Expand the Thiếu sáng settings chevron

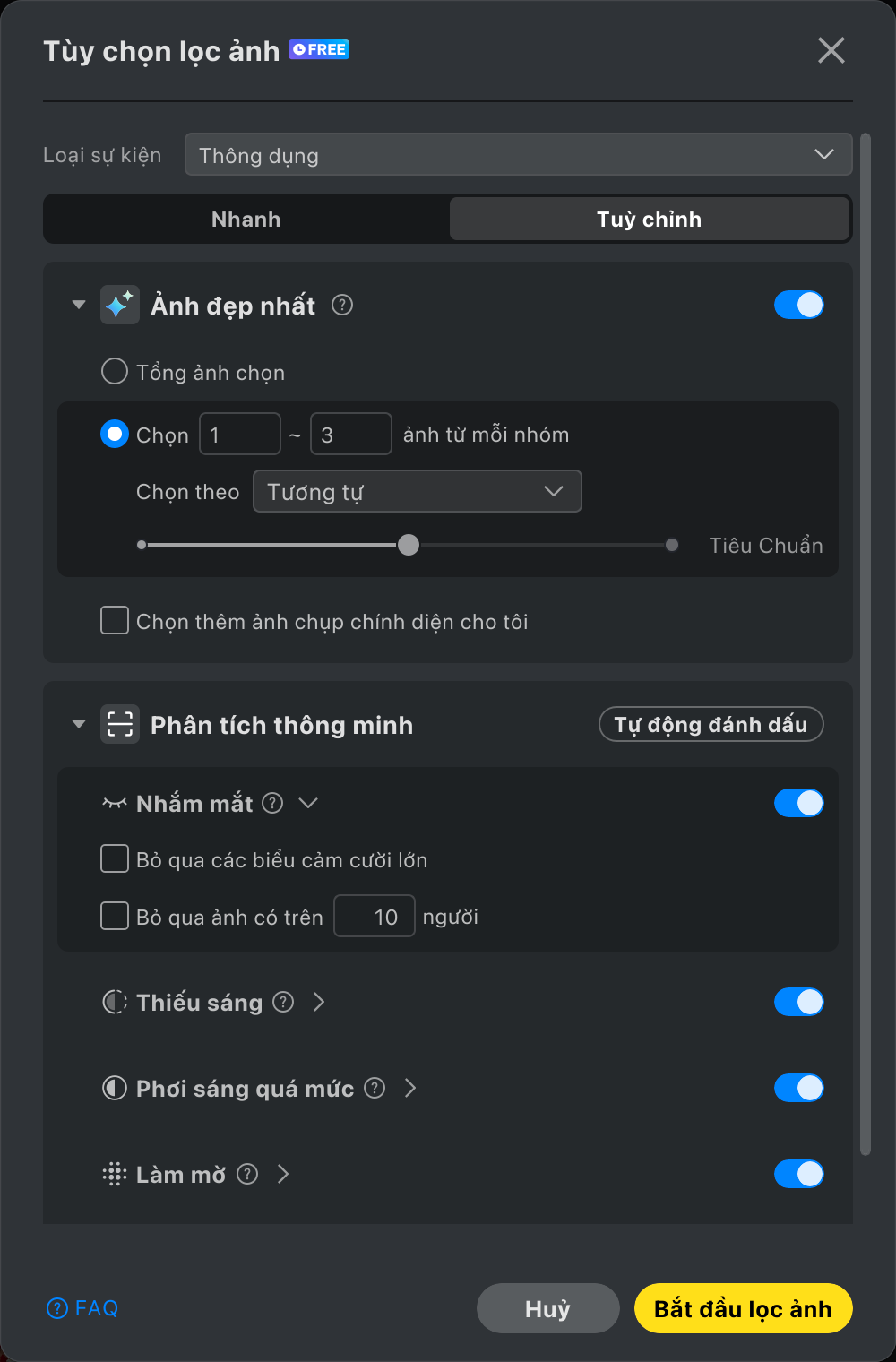tap(319, 1002)
